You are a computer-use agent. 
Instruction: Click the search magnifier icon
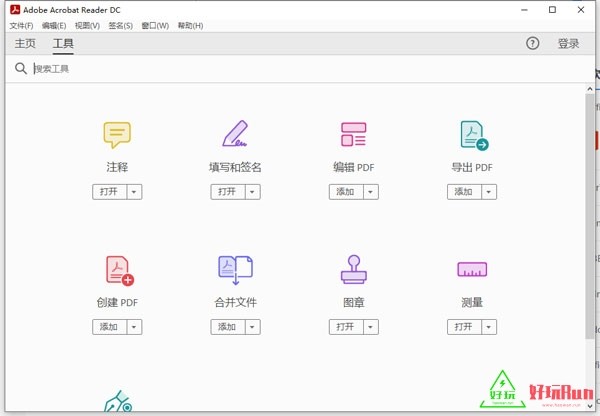(x=21, y=69)
